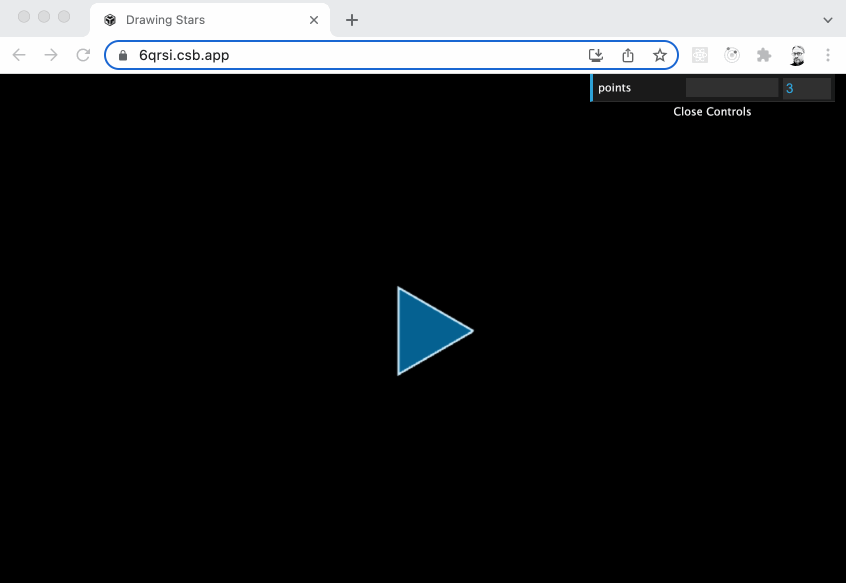Select the Drawing Stars tab
Viewport: 846px width, 583px height.
210,20
